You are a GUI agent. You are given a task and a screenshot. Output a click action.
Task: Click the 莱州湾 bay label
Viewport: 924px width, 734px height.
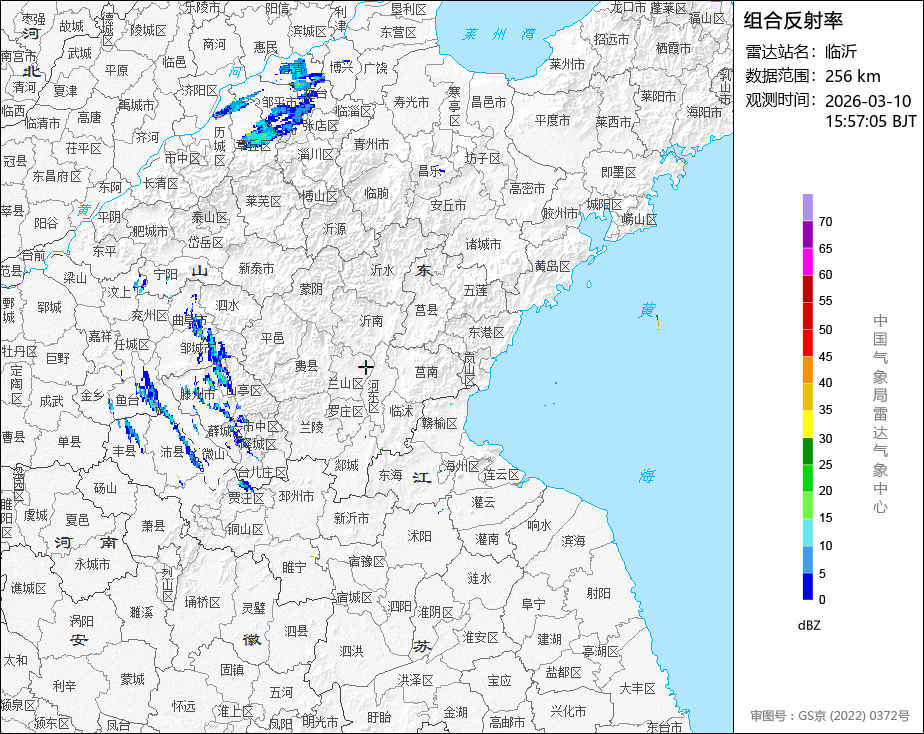pos(499,34)
